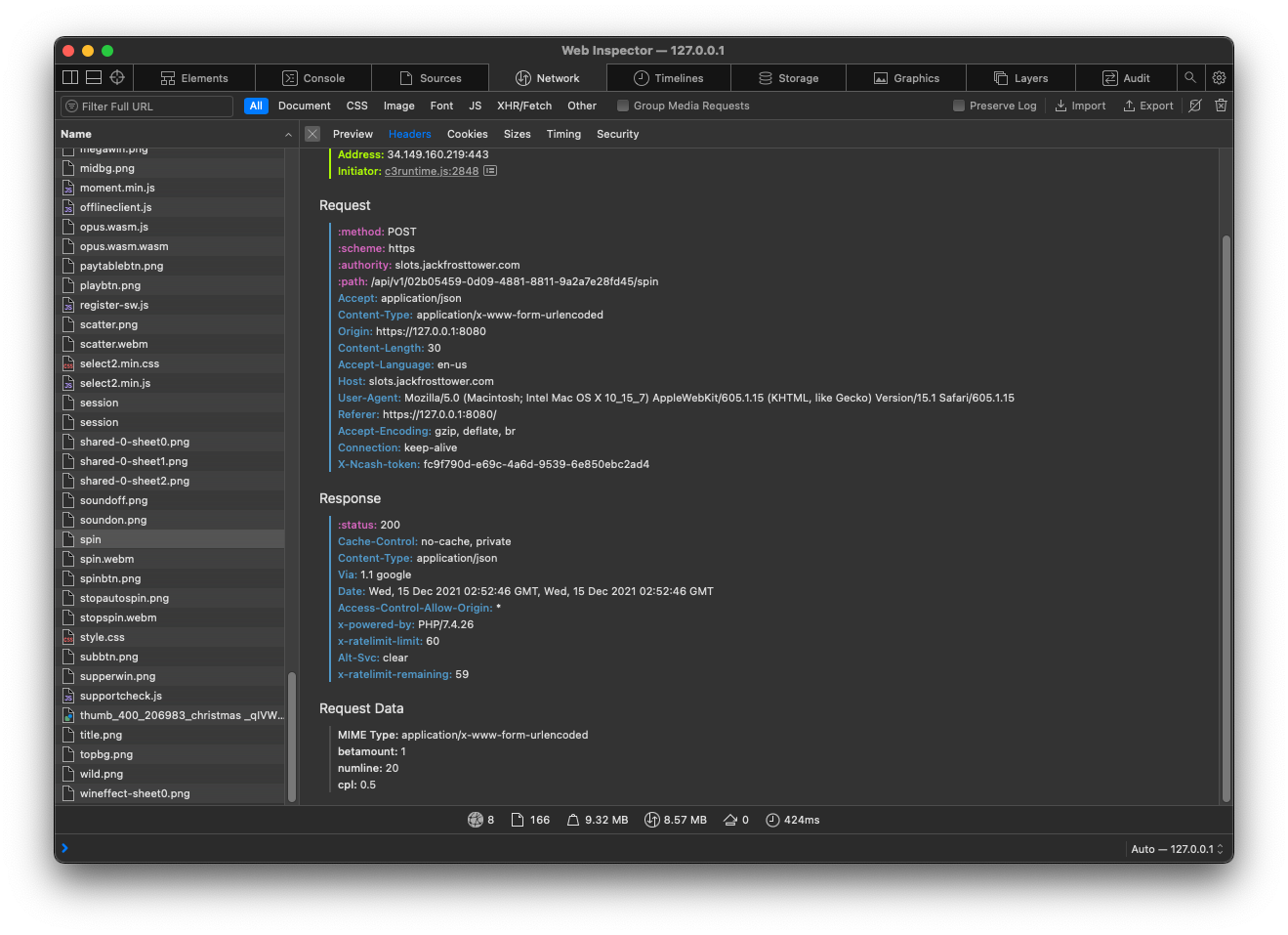Click the initiator call stack icon
Viewport: 1288px width, 935px height.
pos(490,171)
